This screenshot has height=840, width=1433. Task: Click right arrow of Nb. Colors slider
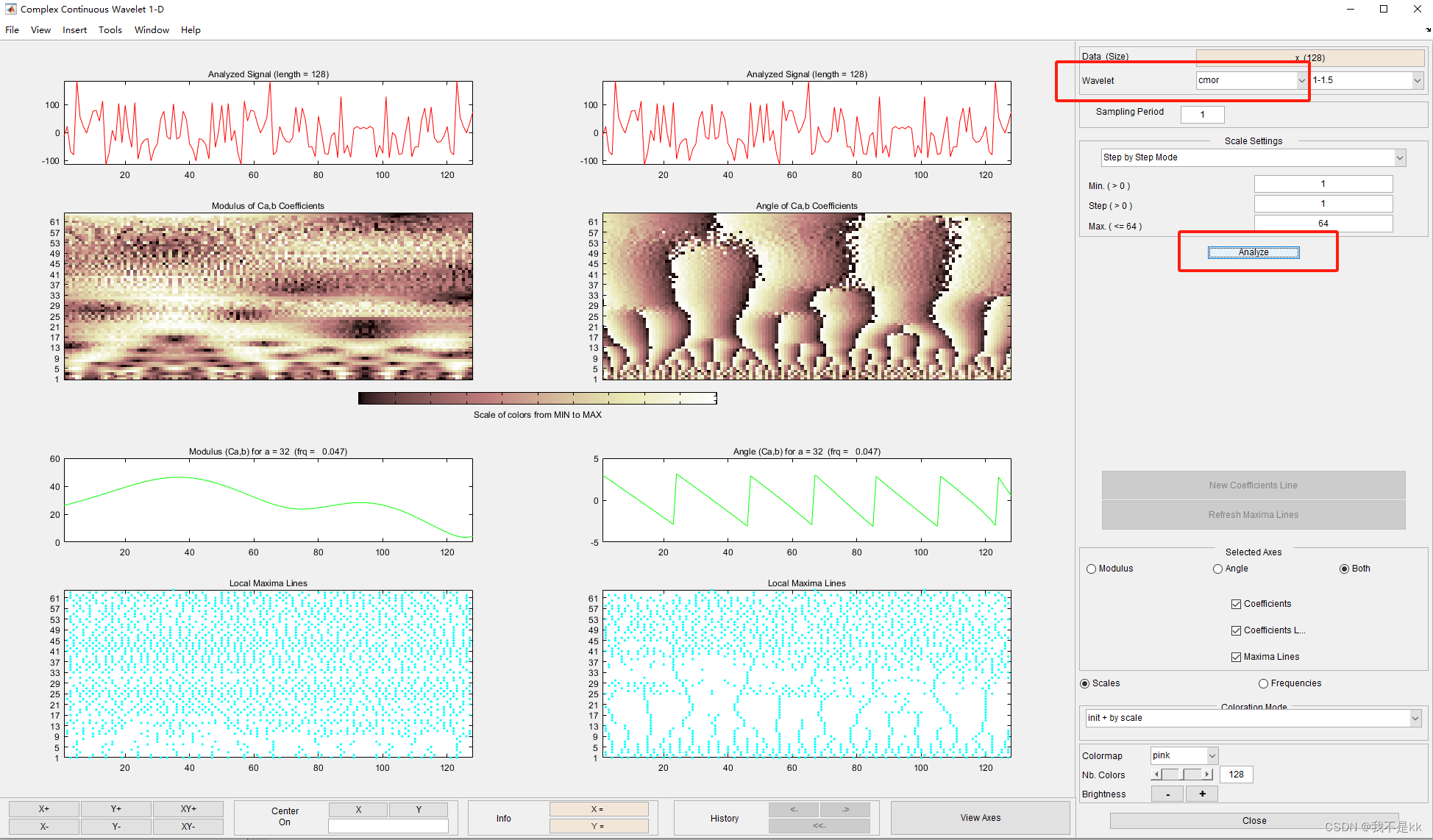point(1207,775)
